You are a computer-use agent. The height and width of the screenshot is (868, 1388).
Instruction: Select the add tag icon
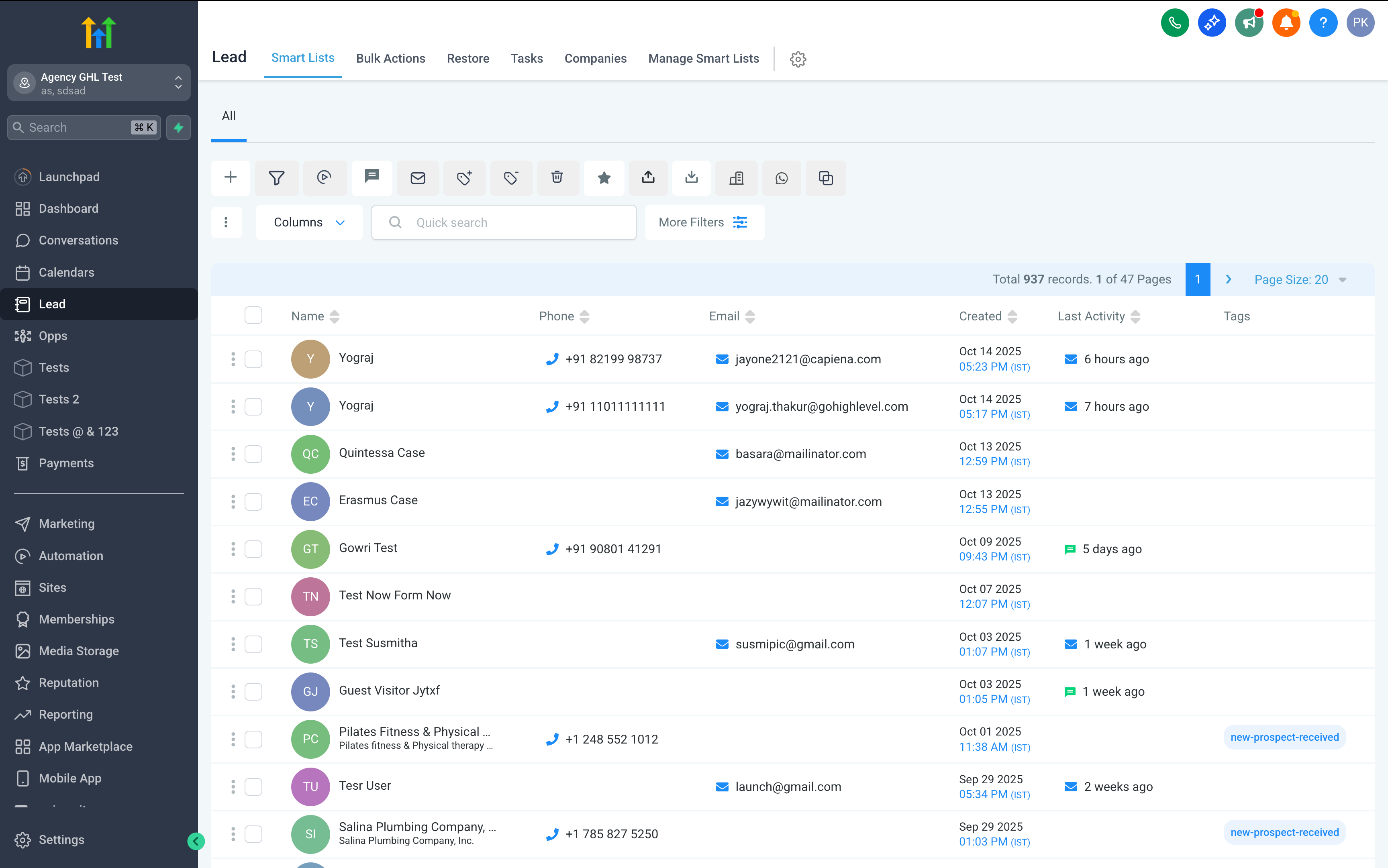(x=464, y=178)
